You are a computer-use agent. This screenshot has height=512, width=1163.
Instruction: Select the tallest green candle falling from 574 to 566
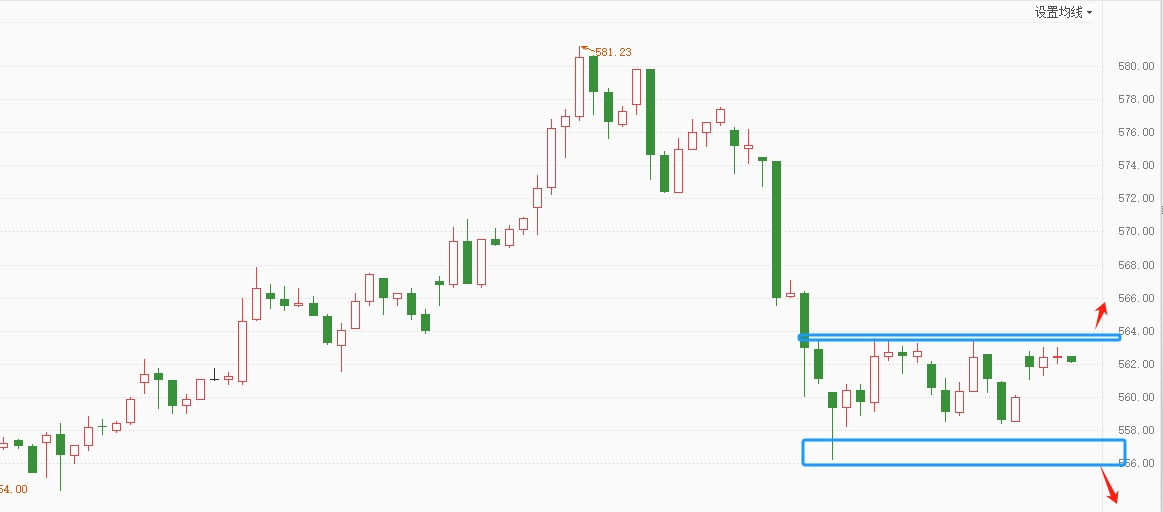[777, 230]
